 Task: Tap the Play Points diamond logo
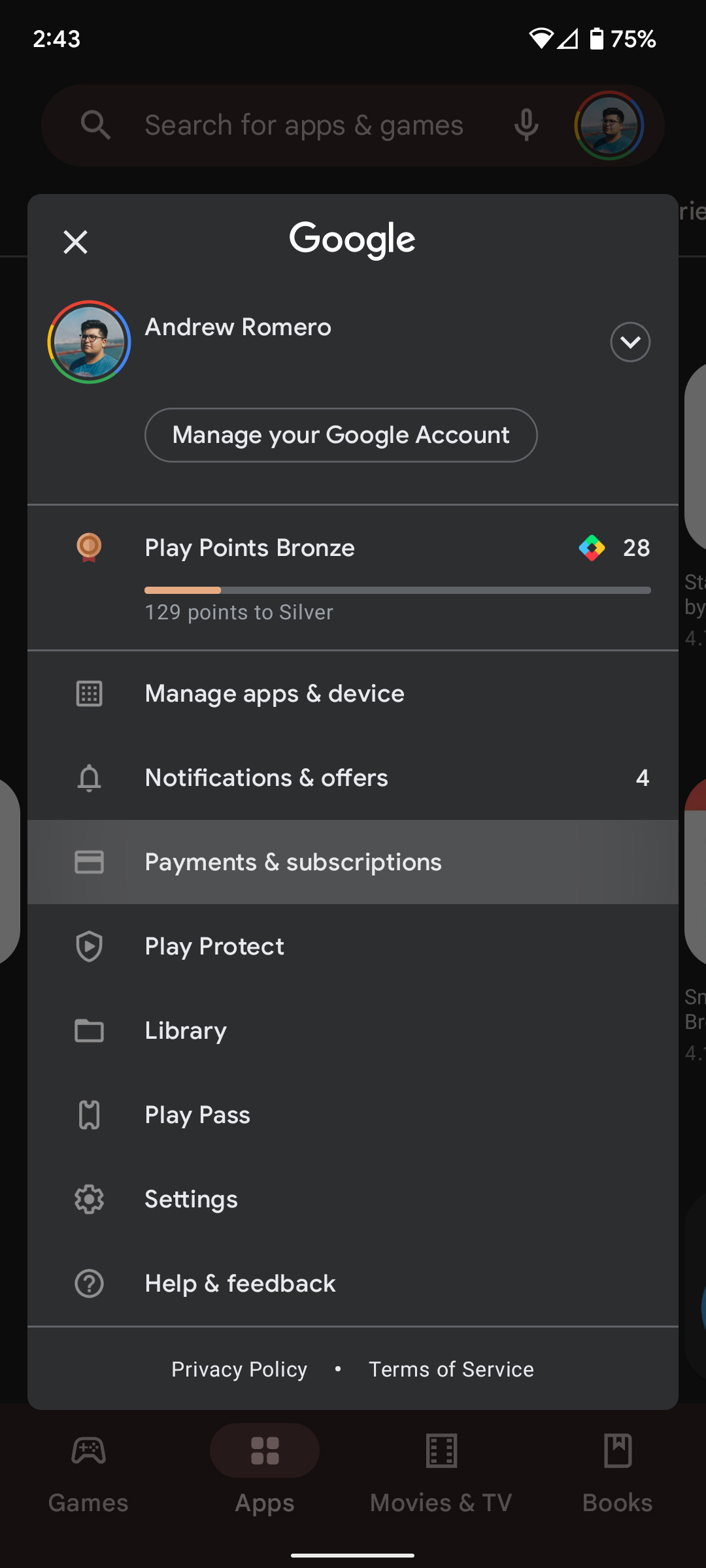pos(592,548)
